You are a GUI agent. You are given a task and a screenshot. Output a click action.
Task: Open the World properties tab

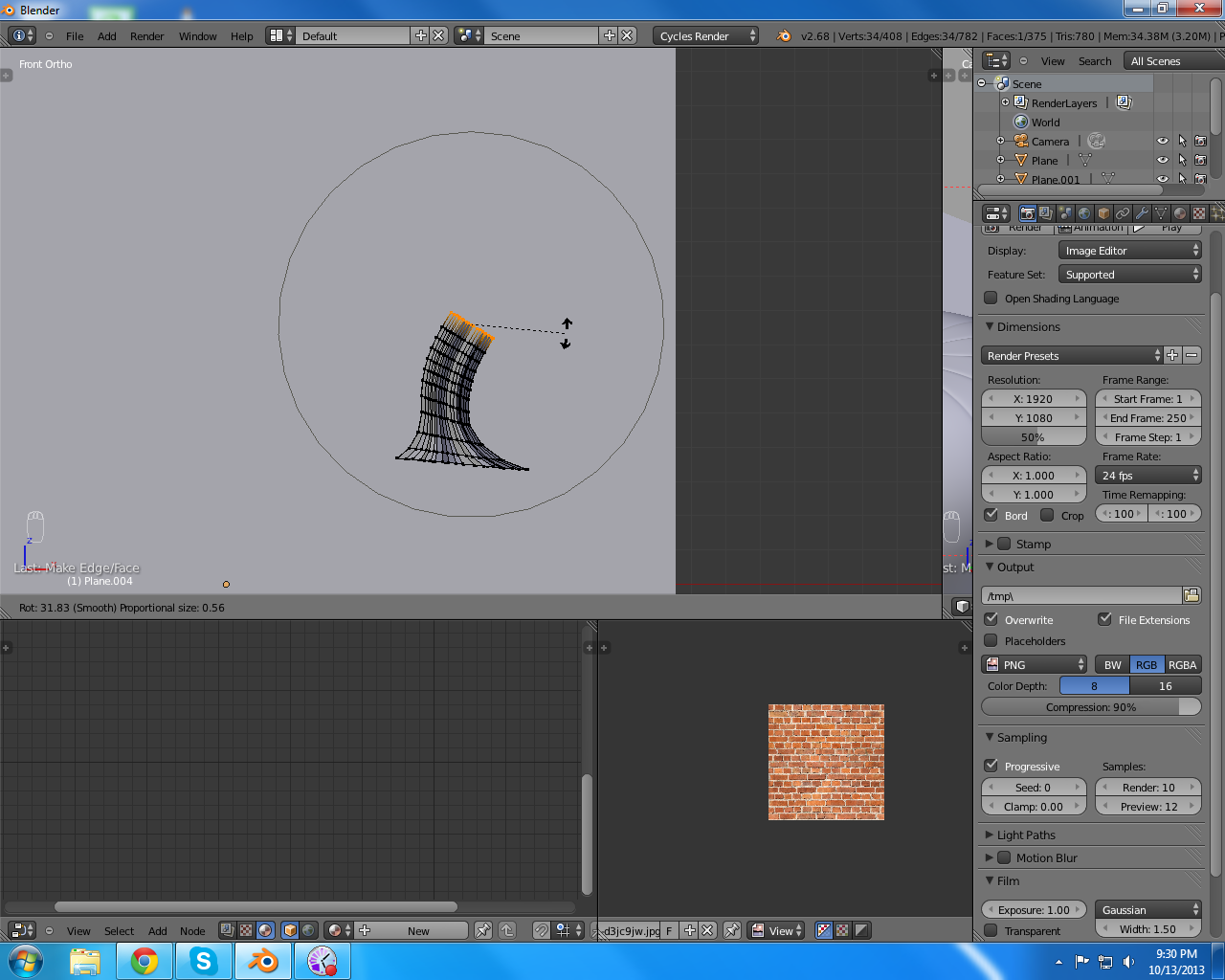pyautogui.click(x=1084, y=213)
